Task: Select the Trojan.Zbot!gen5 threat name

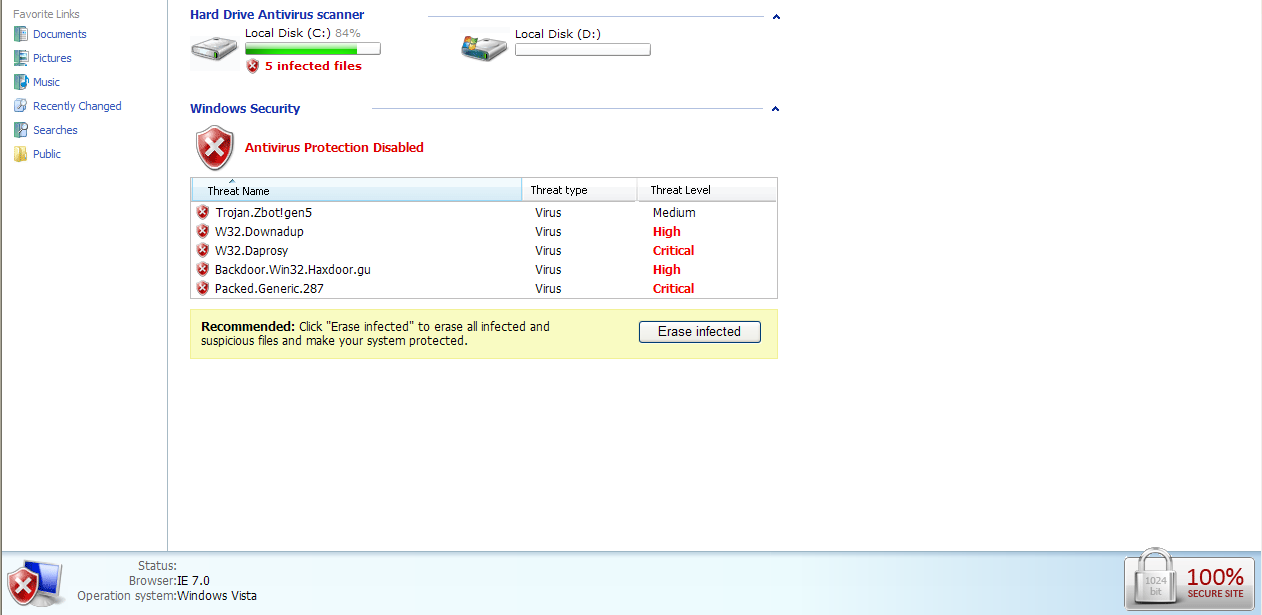Action: [264, 213]
